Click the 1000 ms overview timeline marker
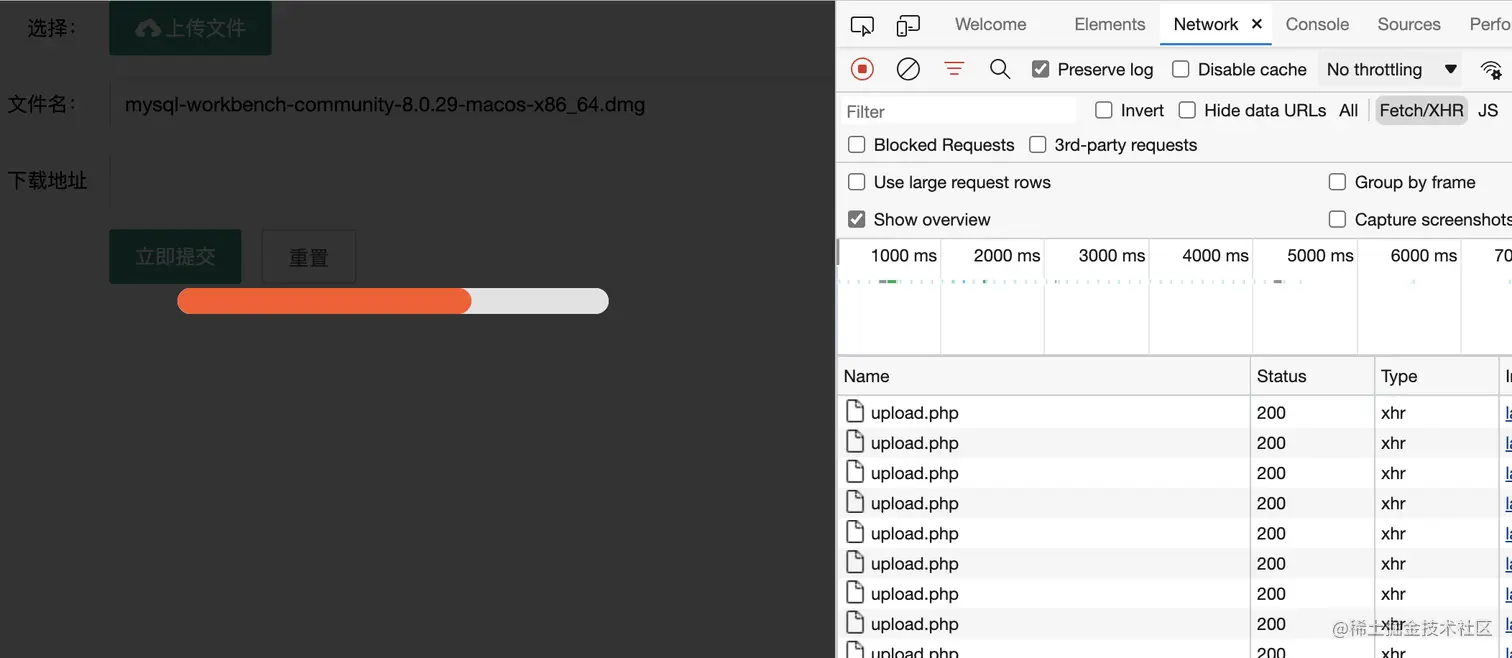Screen dimensions: 1512x658 pos(903,255)
